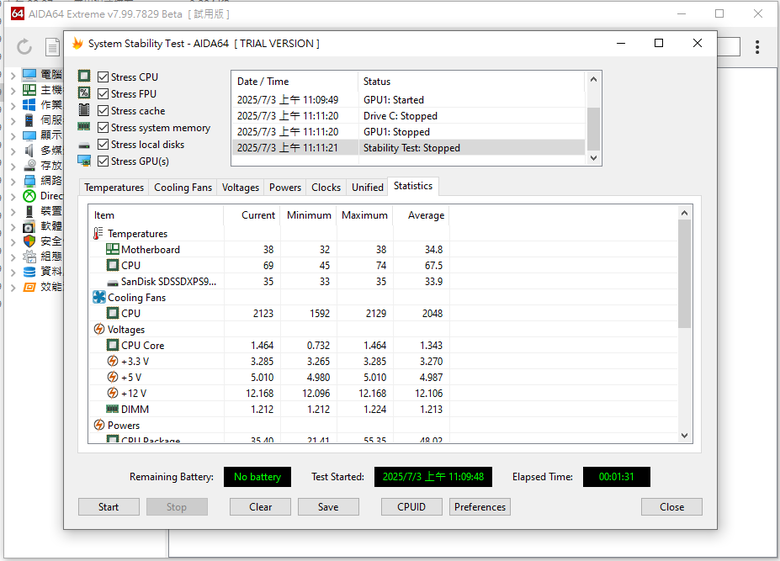Expand the Benchmark node in the sidebar

[13, 287]
